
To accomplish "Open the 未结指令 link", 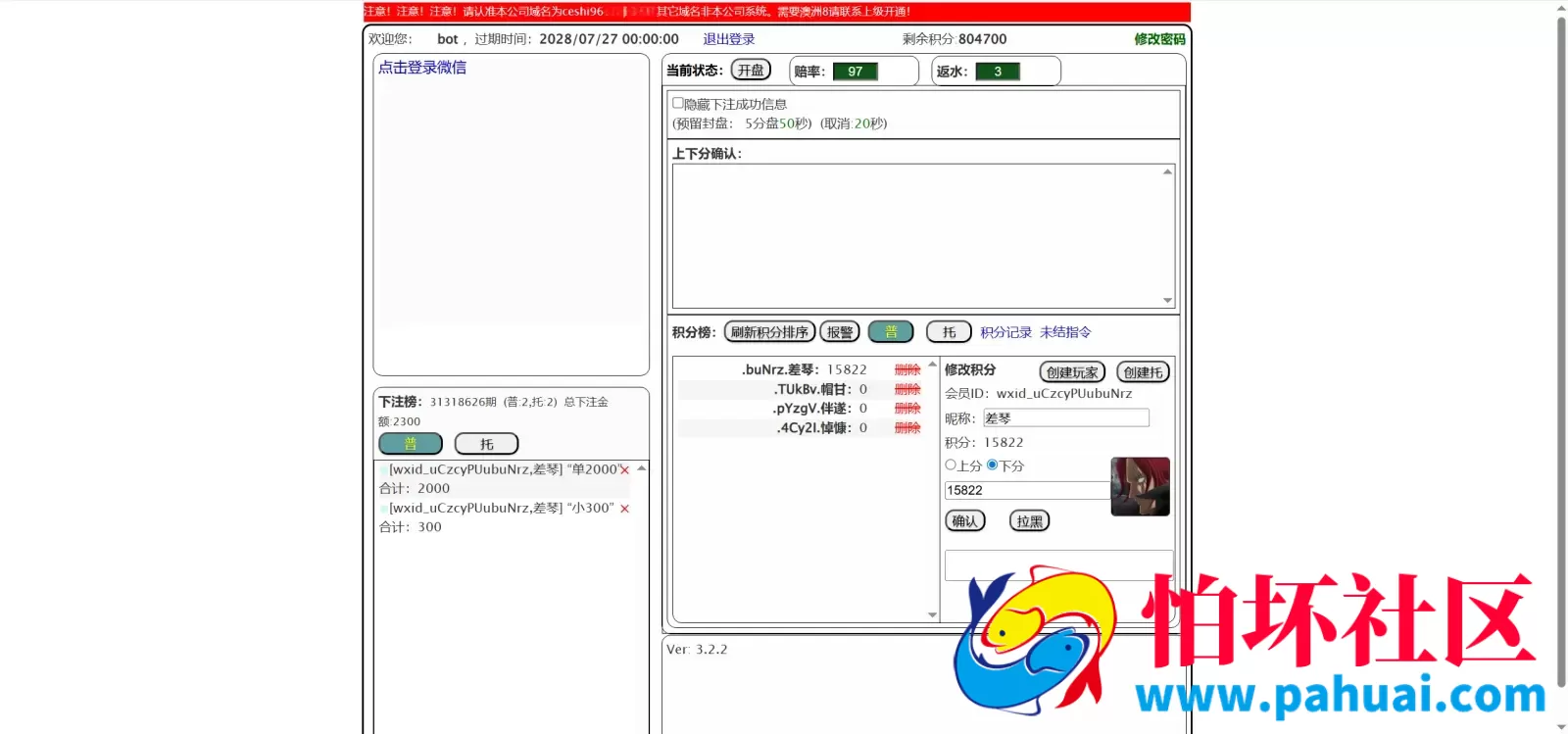I will pyautogui.click(x=1065, y=332).
